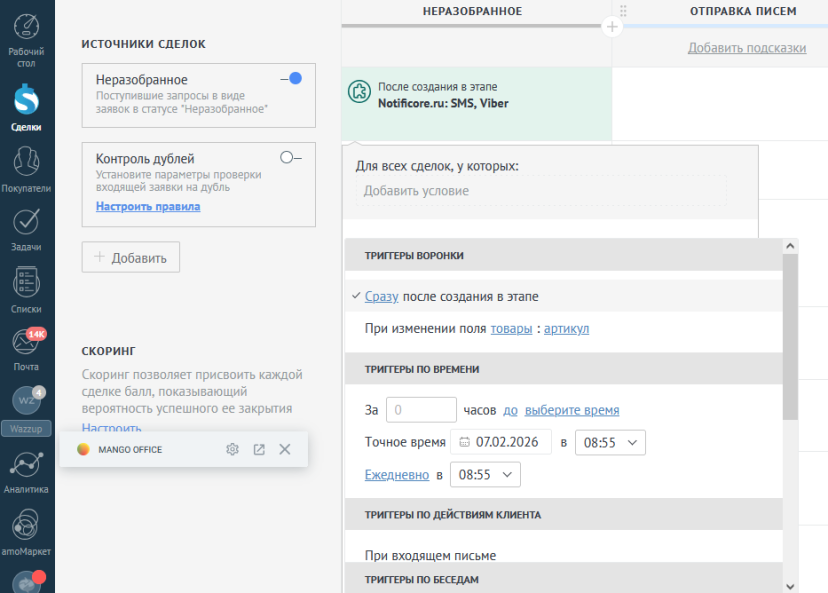The height and width of the screenshot is (593, 828).
Task: Open the Ежедневно 08:55 time dropdown
Action: pyautogui.click(x=485, y=475)
